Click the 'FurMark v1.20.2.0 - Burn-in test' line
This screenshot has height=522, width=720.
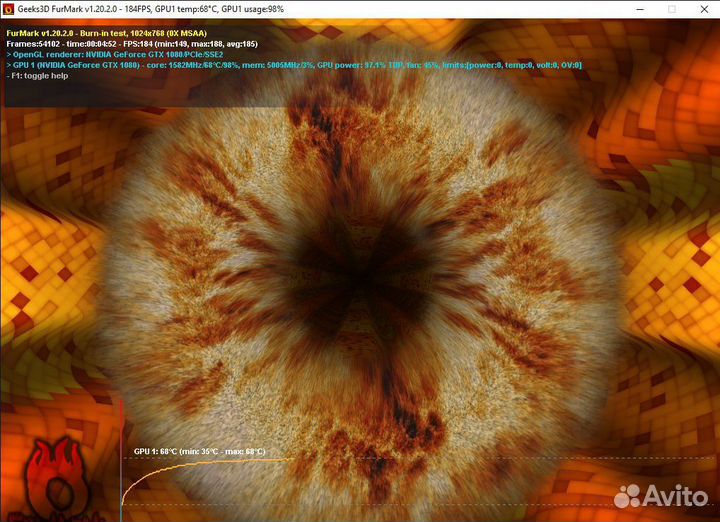click(107, 33)
